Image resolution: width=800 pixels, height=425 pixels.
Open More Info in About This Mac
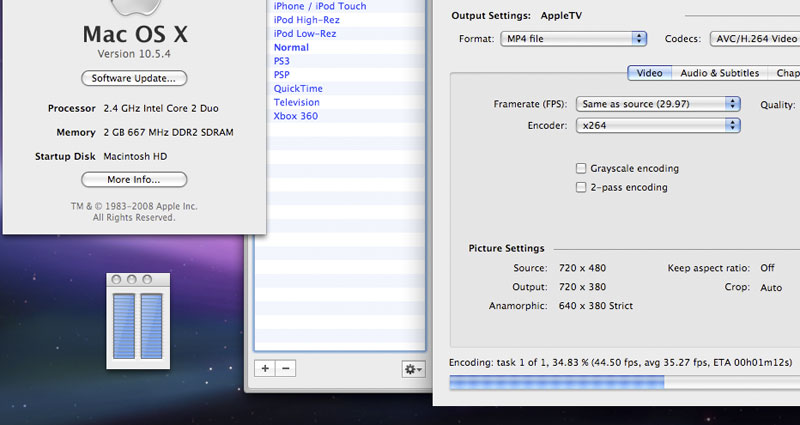(x=134, y=180)
